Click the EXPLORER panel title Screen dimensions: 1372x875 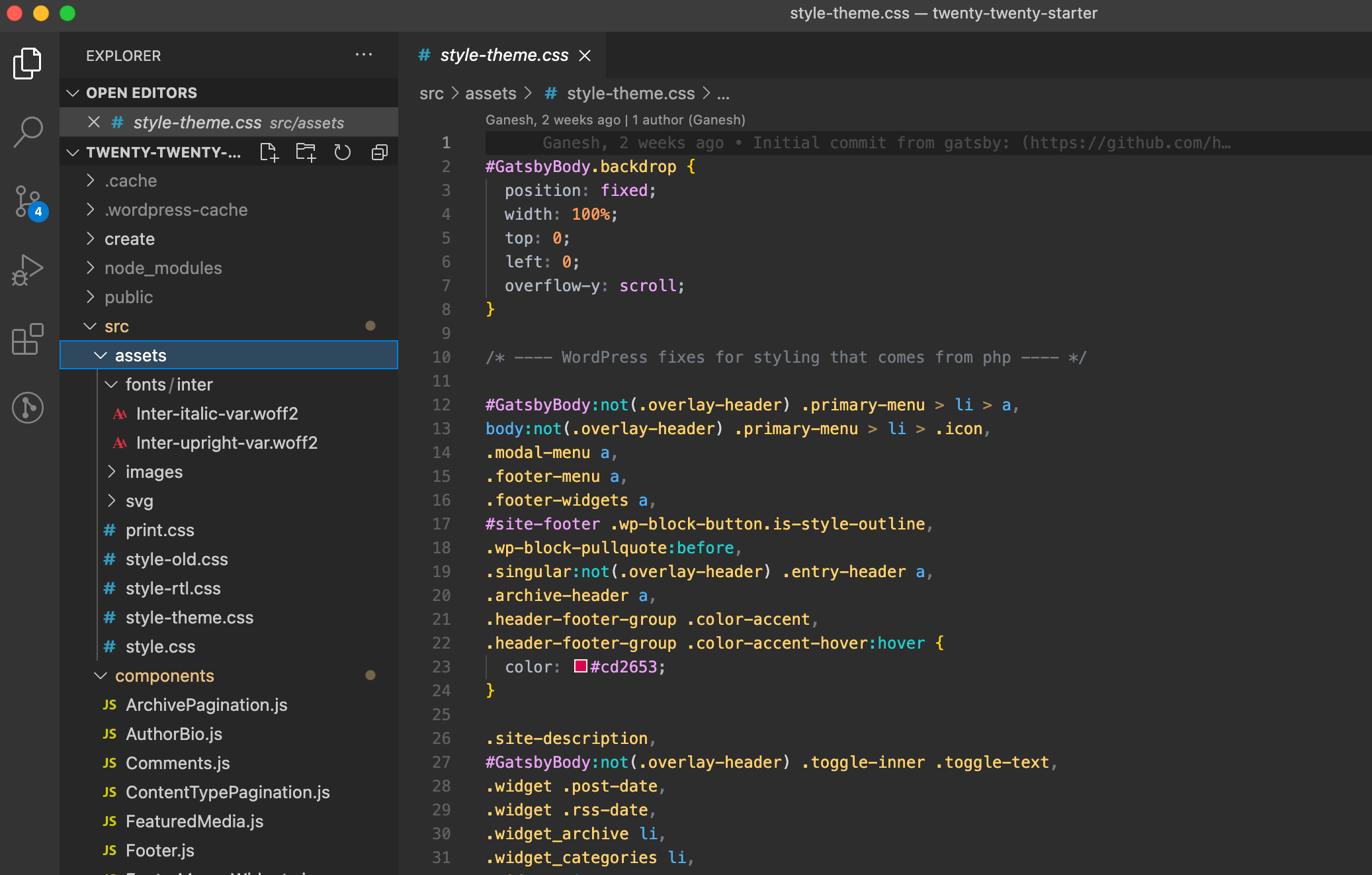coord(124,56)
